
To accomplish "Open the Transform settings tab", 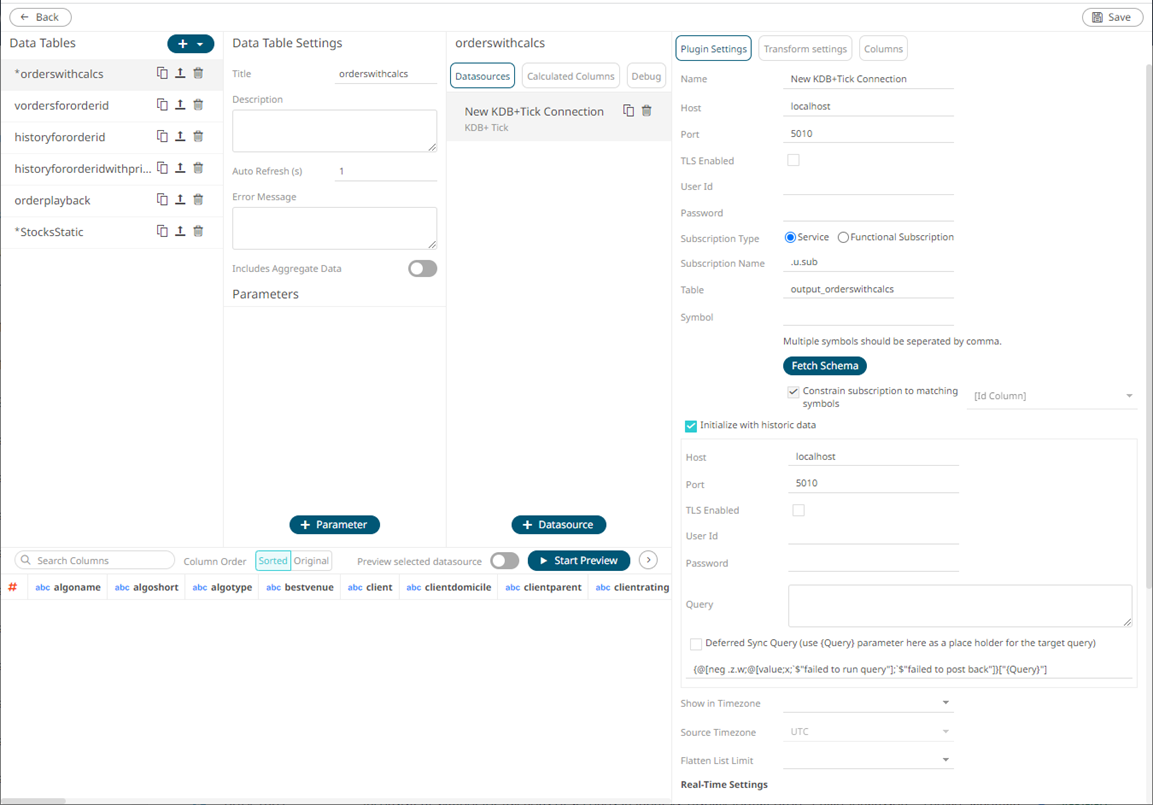I will coord(805,48).
